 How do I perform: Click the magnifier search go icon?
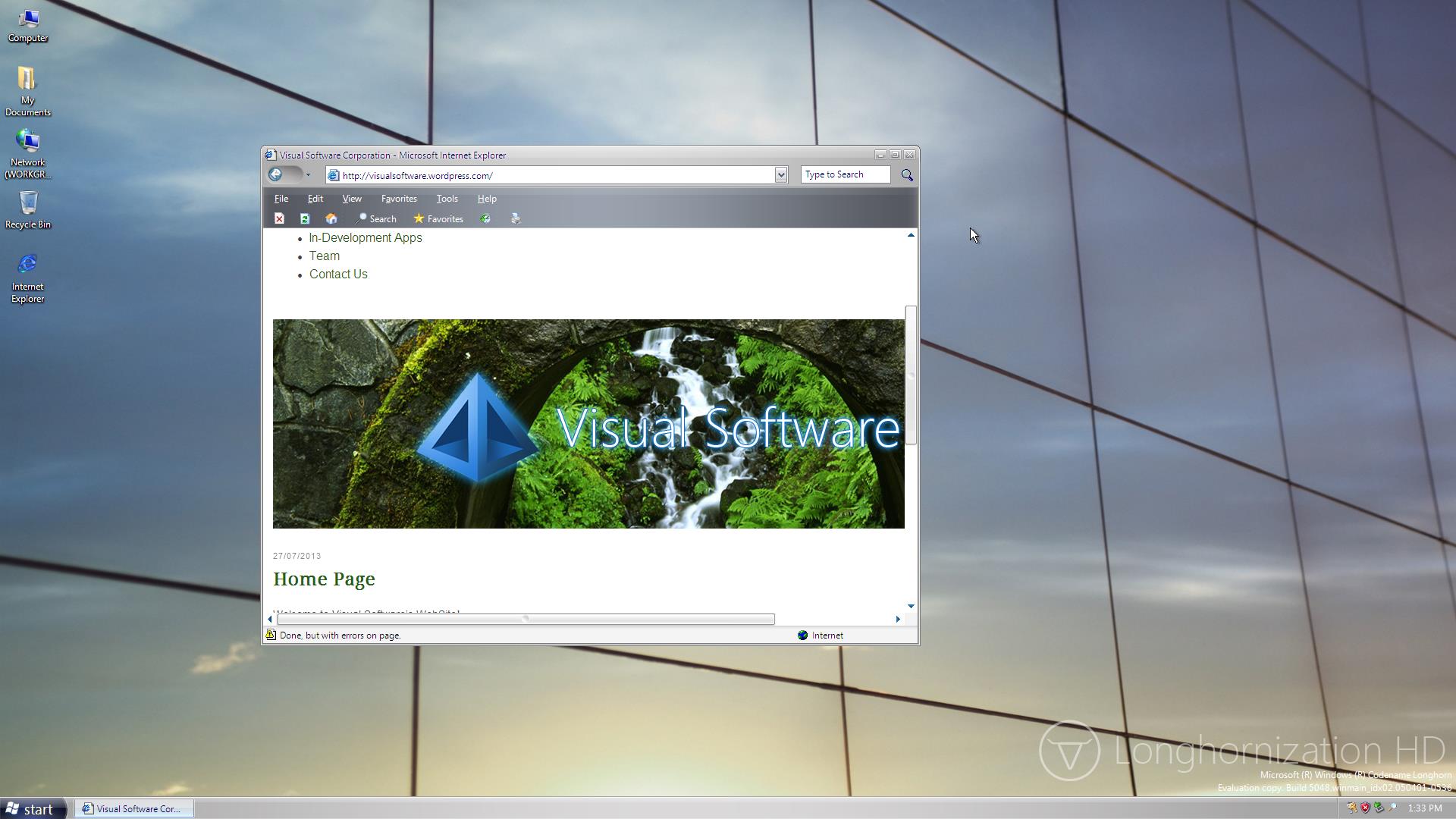tap(907, 175)
